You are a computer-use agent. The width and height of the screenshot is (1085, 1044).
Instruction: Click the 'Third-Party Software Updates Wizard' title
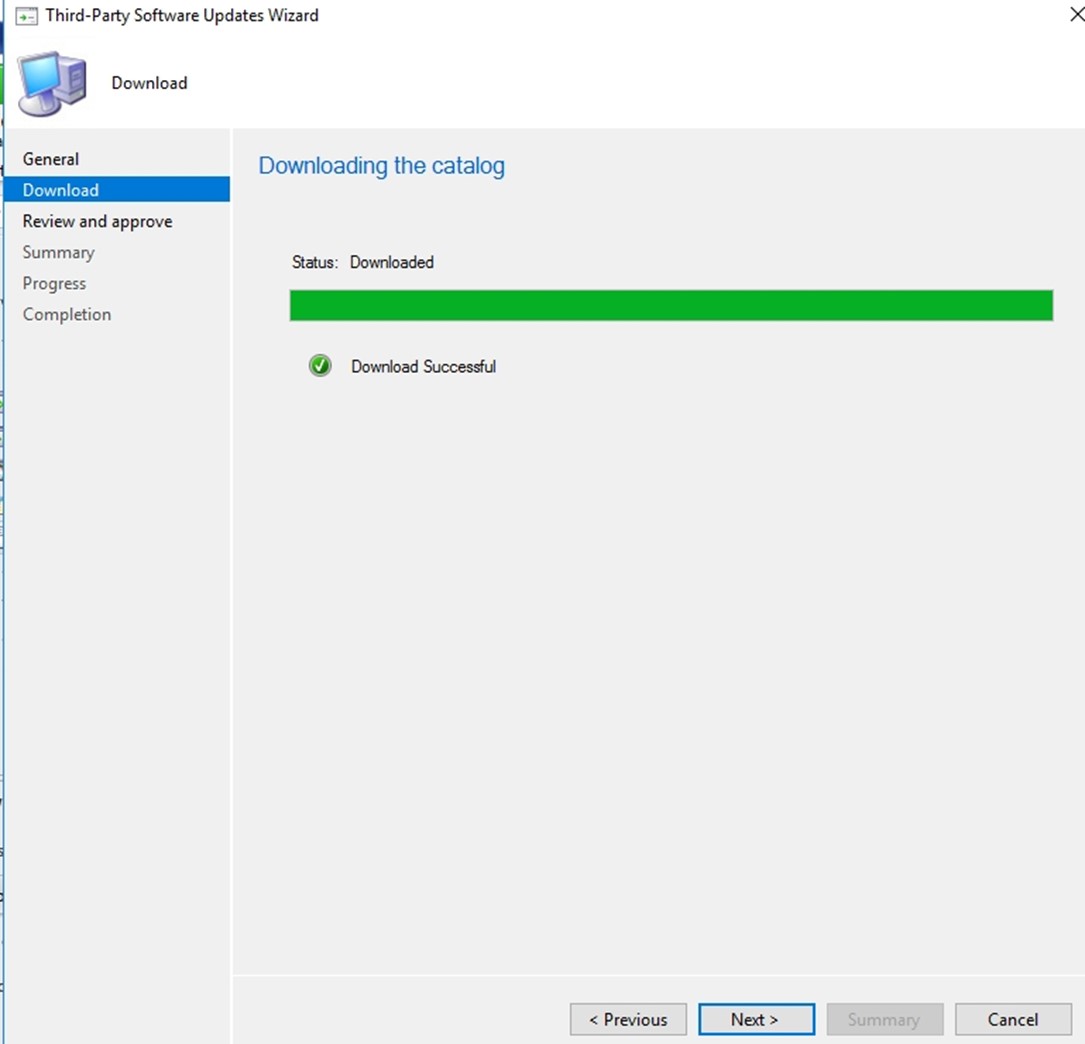pos(182,15)
